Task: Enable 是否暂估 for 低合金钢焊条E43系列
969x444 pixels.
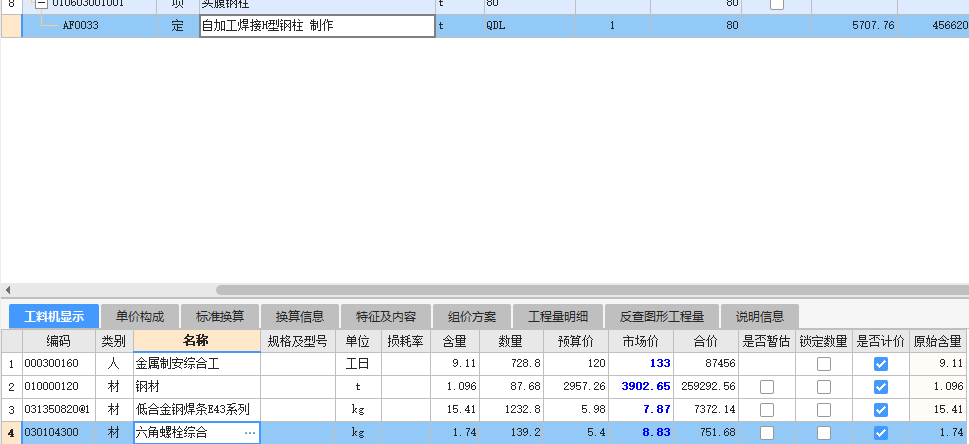Action: (x=766, y=410)
